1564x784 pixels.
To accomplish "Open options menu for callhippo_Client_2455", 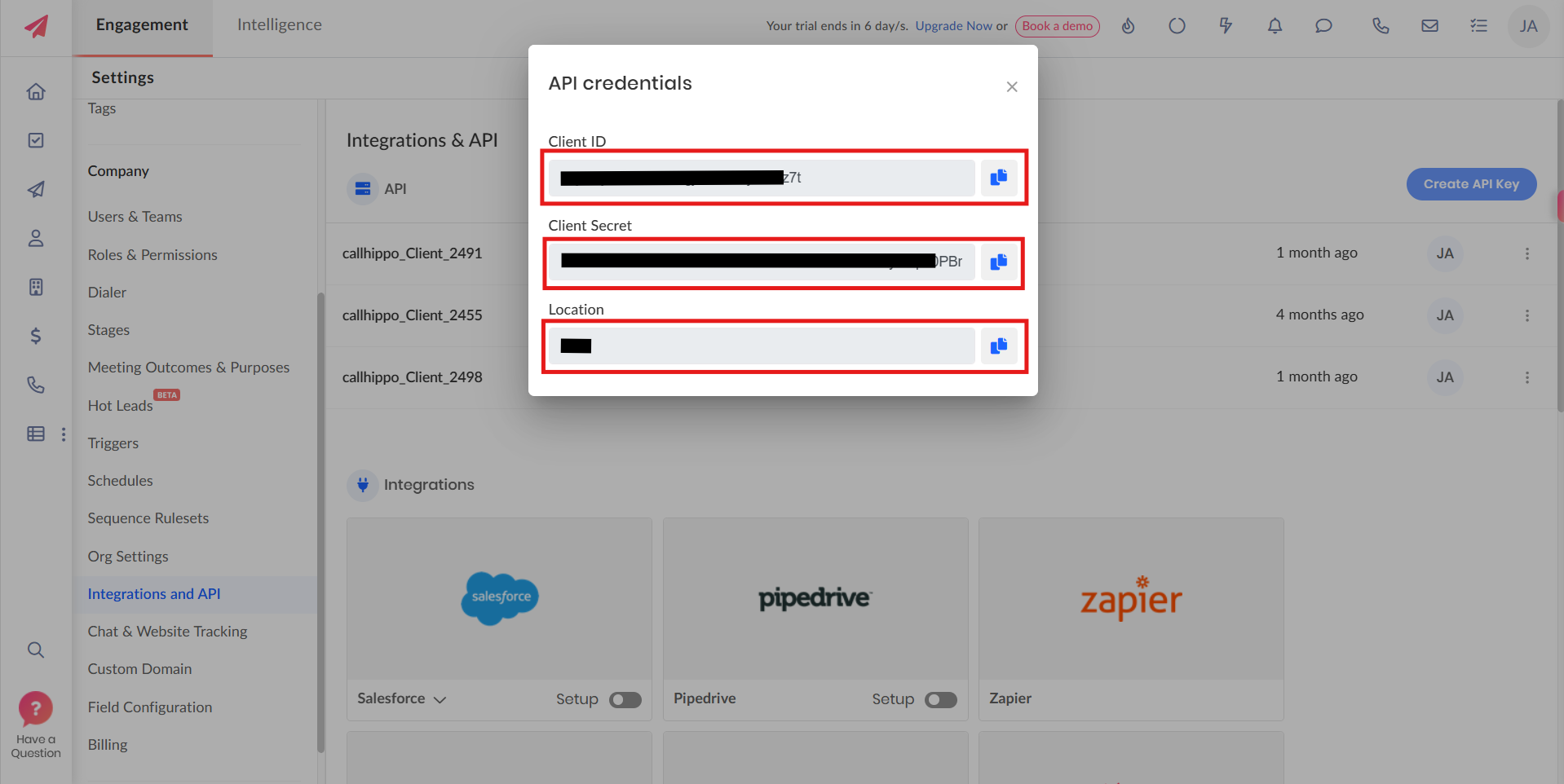I will (1526, 315).
